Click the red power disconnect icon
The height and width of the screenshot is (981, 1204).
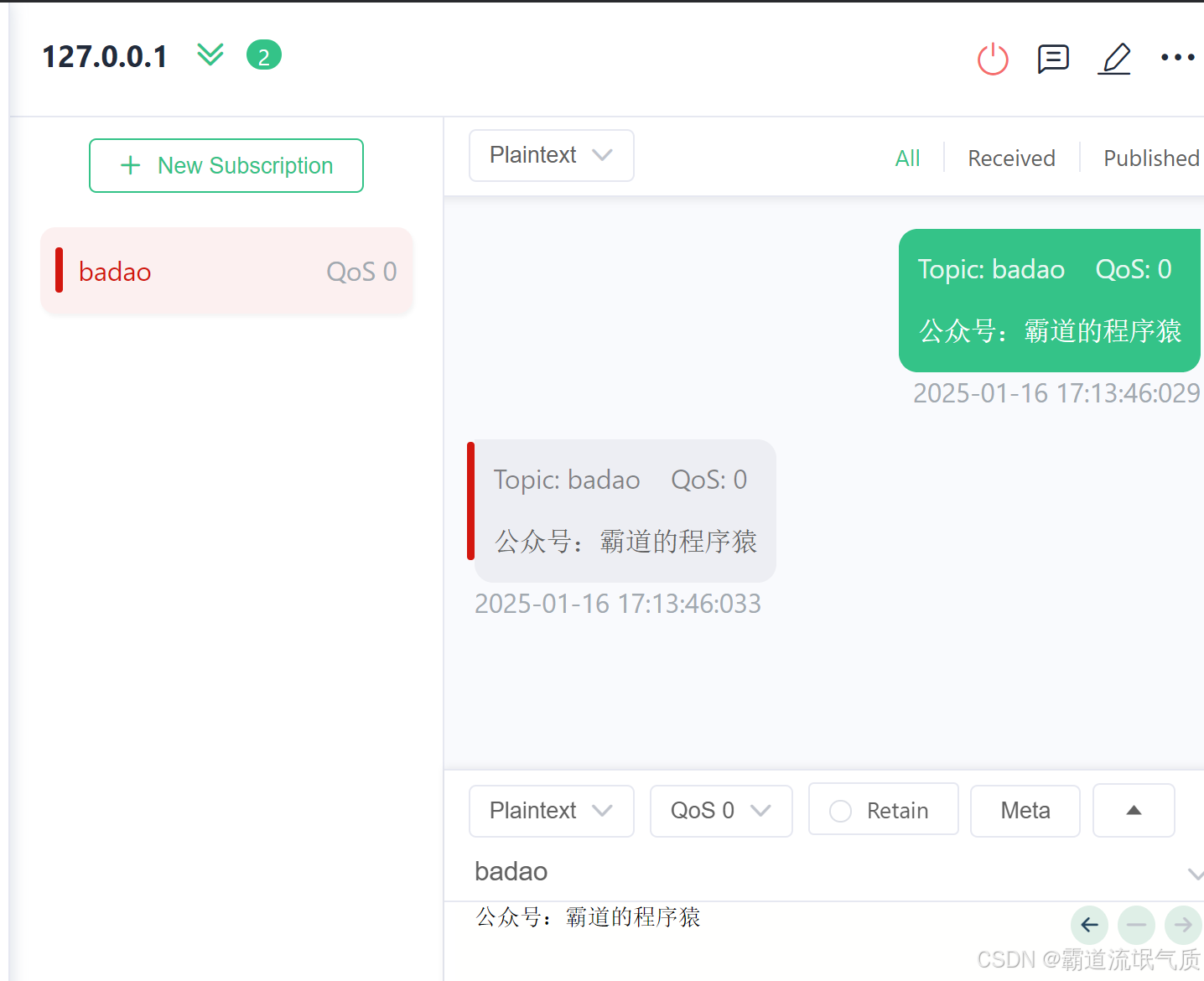pyautogui.click(x=993, y=59)
